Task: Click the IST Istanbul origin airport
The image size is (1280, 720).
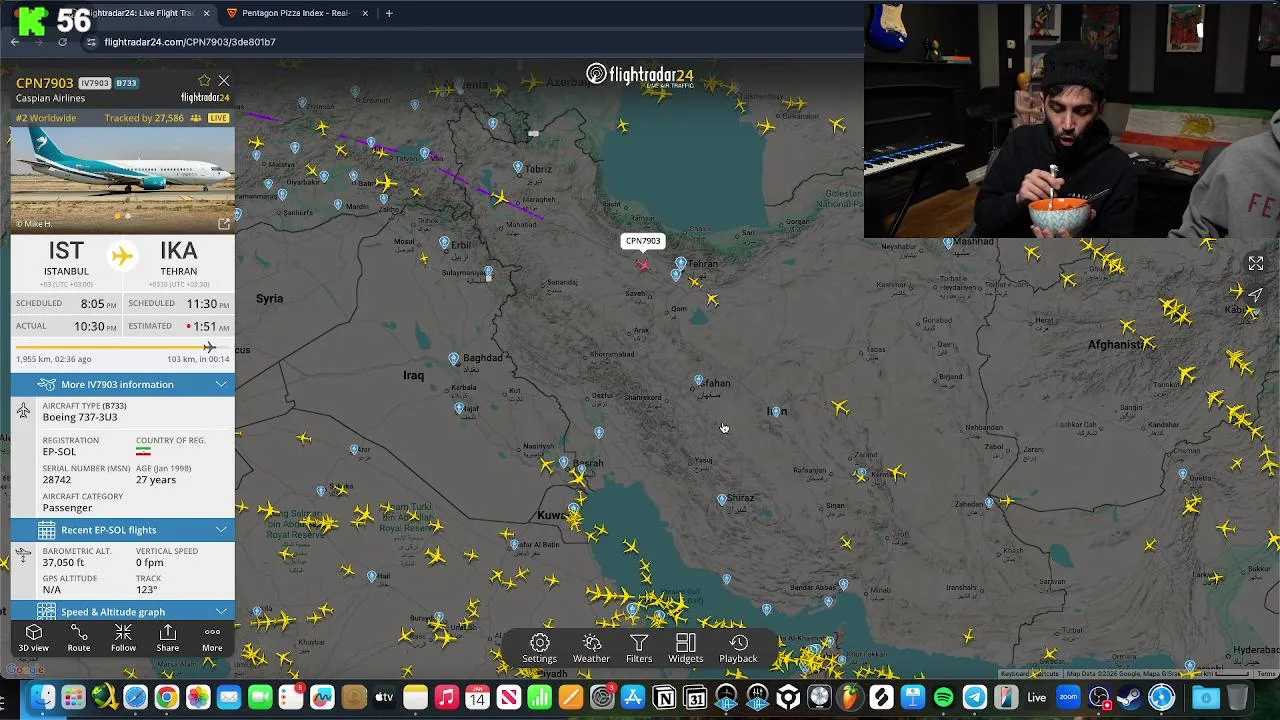Action: pyautogui.click(x=66, y=258)
